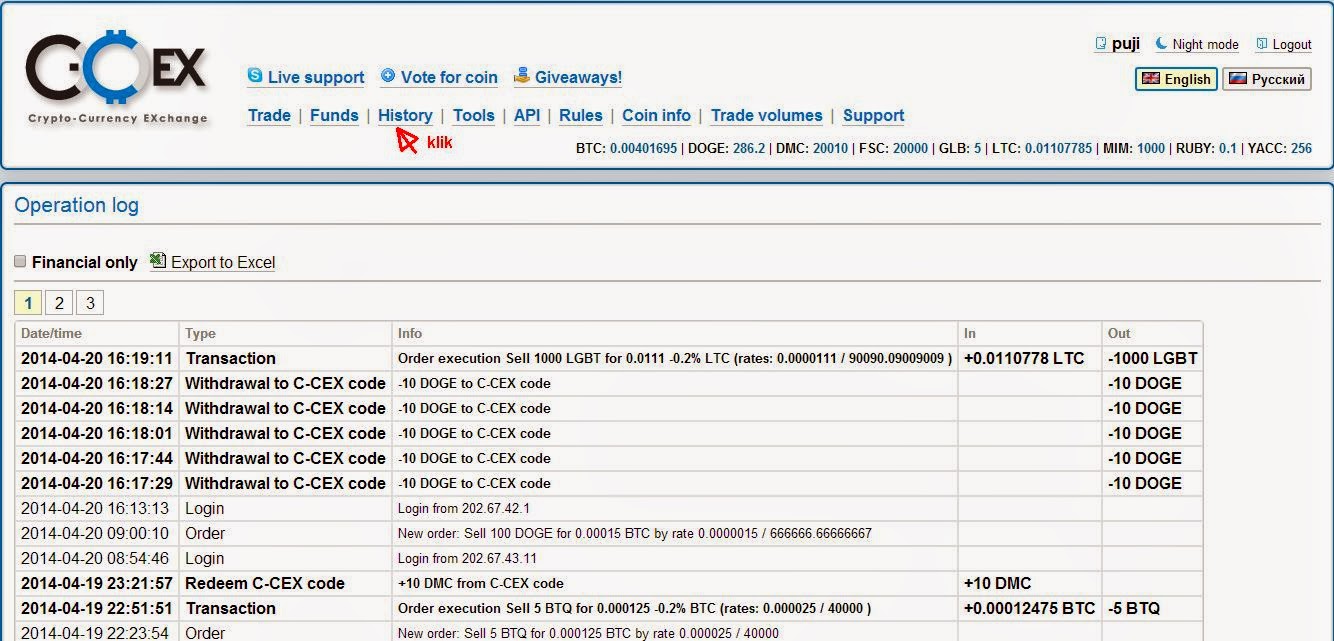Select Withdrawal row dated 2014-04-20 16:18:27
This screenshot has height=641, width=1334.
point(608,383)
